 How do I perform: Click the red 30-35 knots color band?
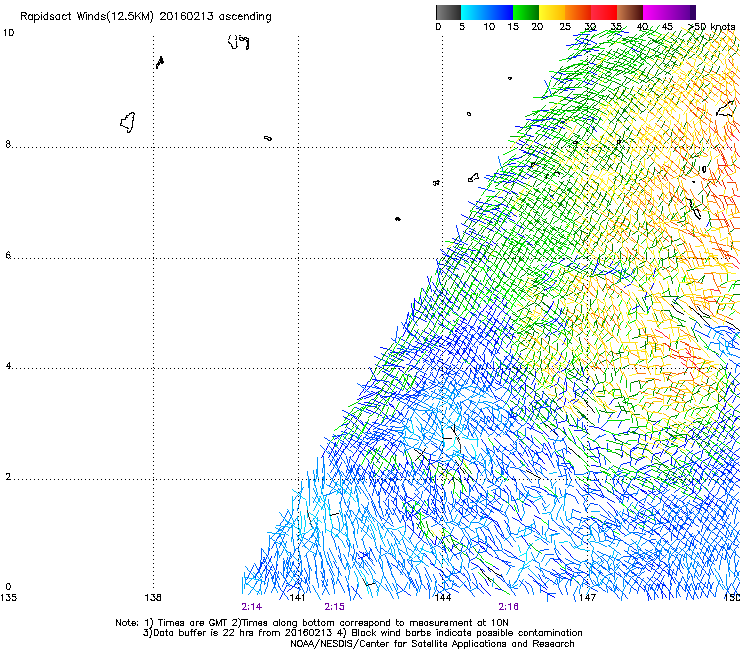pyautogui.click(x=604, y=12)
